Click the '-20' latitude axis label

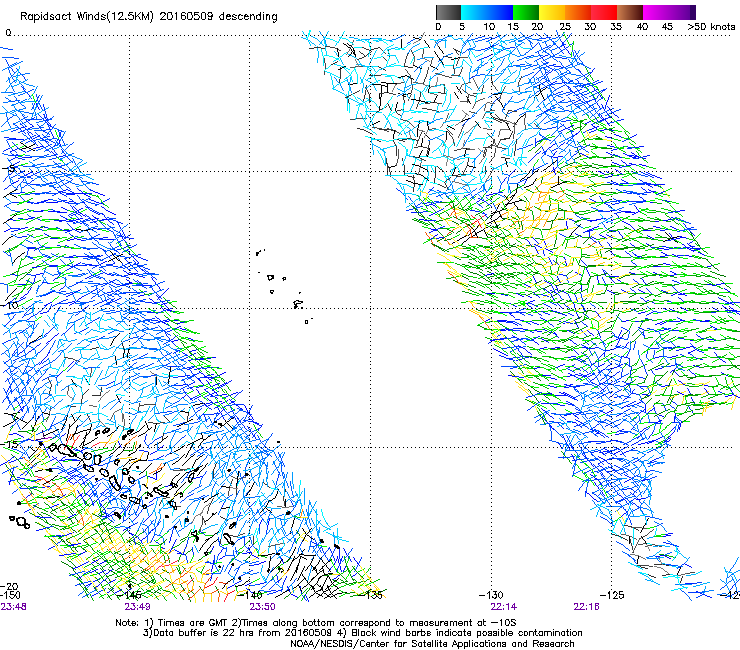pos(9,586)
